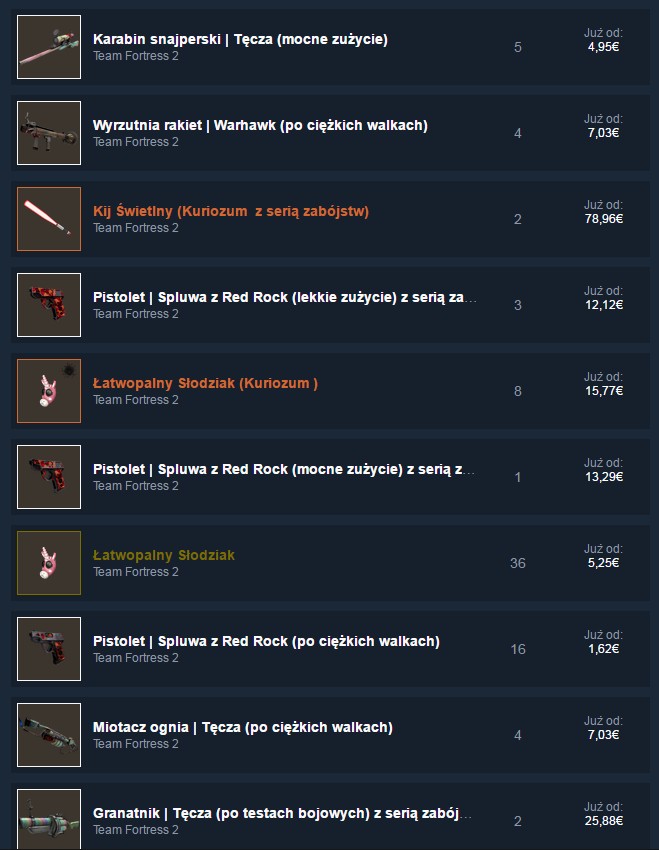This screenshot has height=850, width=659.
Task: Open Łatwopalny Słodziak (Kuriozum) title link
Action: click(205, 383)
